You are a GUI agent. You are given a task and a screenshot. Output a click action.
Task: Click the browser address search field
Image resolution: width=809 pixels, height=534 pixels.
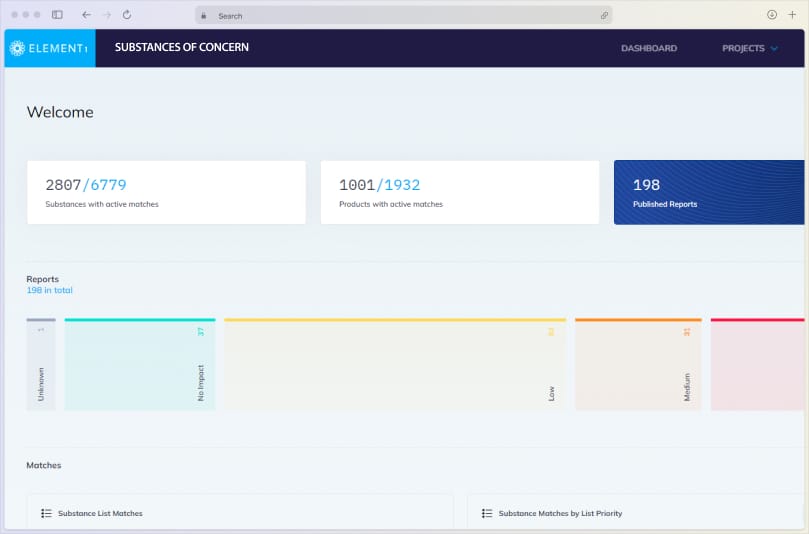click(x=400, y=16)
